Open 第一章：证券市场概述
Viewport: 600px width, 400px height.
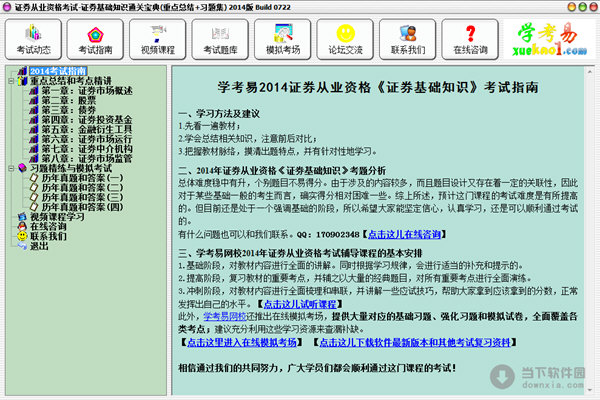[87, 91]
